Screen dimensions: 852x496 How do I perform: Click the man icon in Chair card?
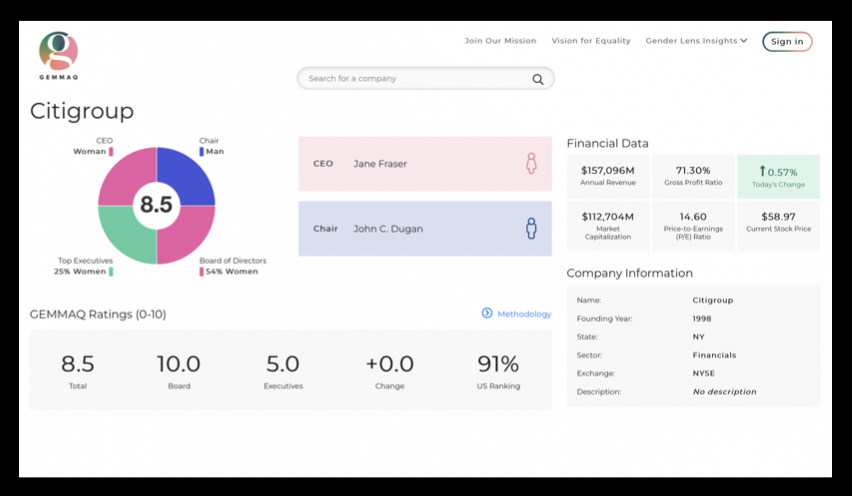tap(531, 229)
